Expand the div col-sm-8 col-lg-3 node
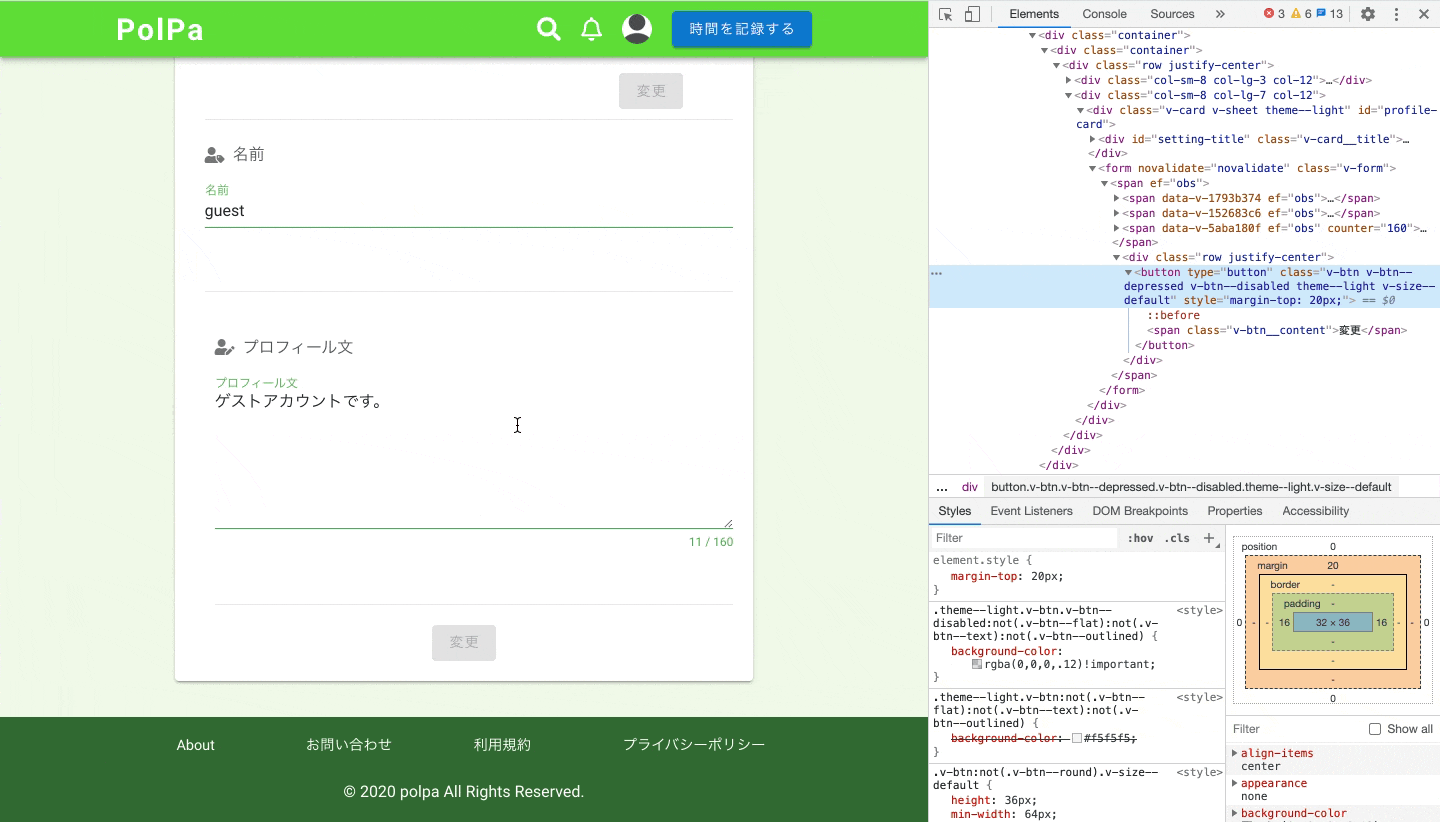Screen dimensions: 1440x822 [x=1069, y=80]
